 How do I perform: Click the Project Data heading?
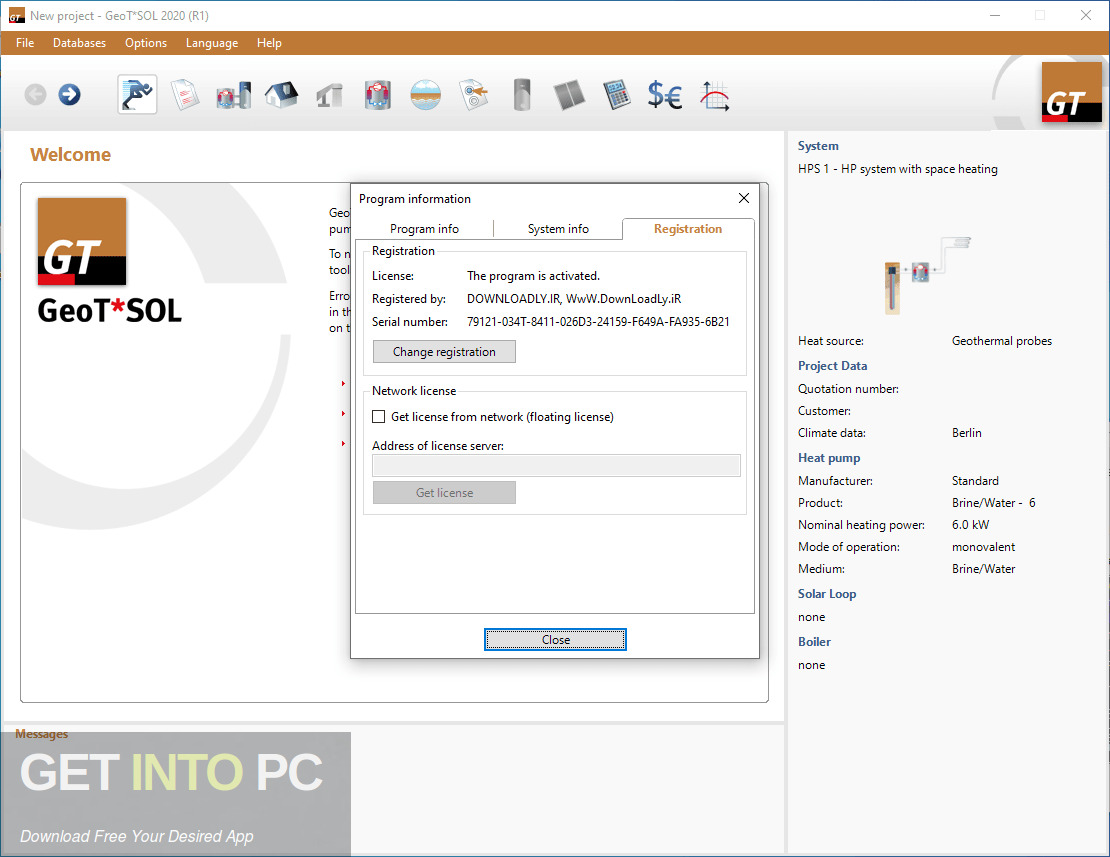point(832,366)
